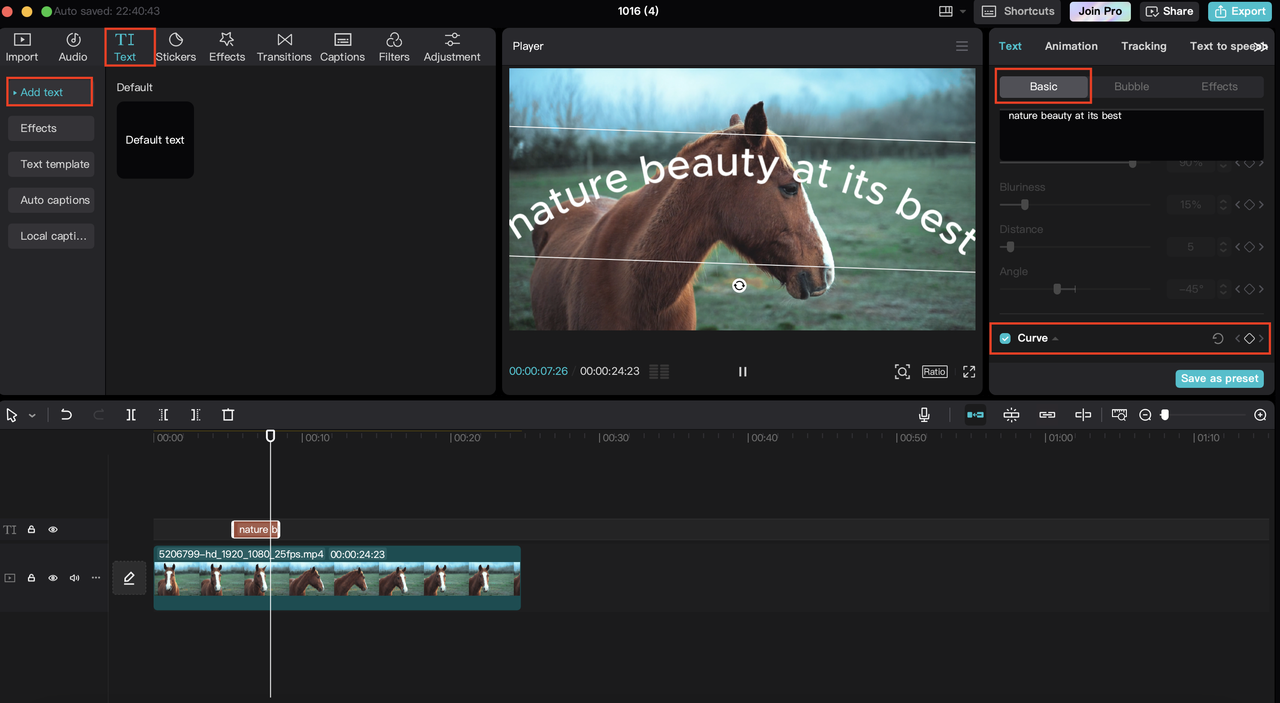Screen dimensions: 1280x703
Task: Open the Ratio selector
Action: point(934,371)
